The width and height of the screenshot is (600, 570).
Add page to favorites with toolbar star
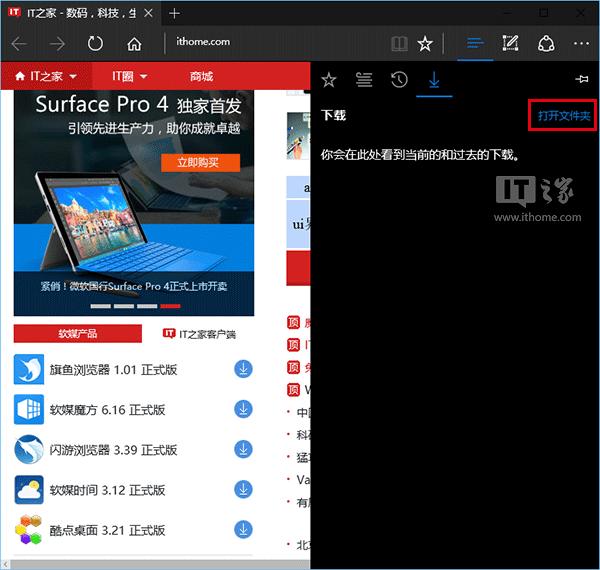tap(425, 44)
